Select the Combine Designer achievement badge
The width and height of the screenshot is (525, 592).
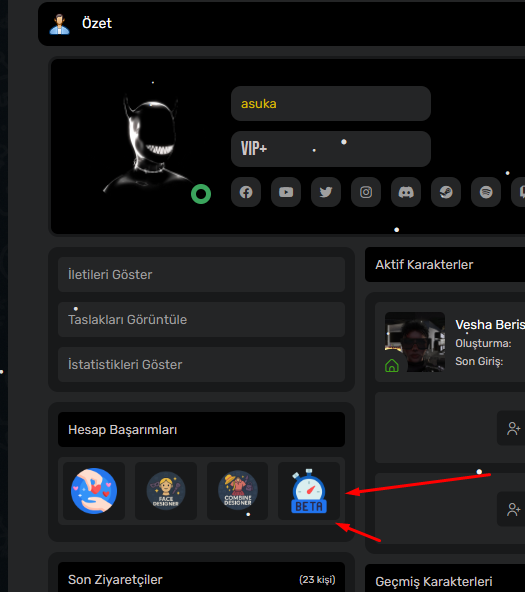tap(238, 491)
